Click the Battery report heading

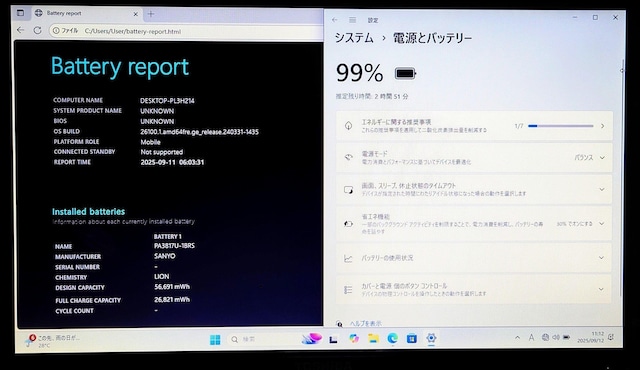(120, 66)
